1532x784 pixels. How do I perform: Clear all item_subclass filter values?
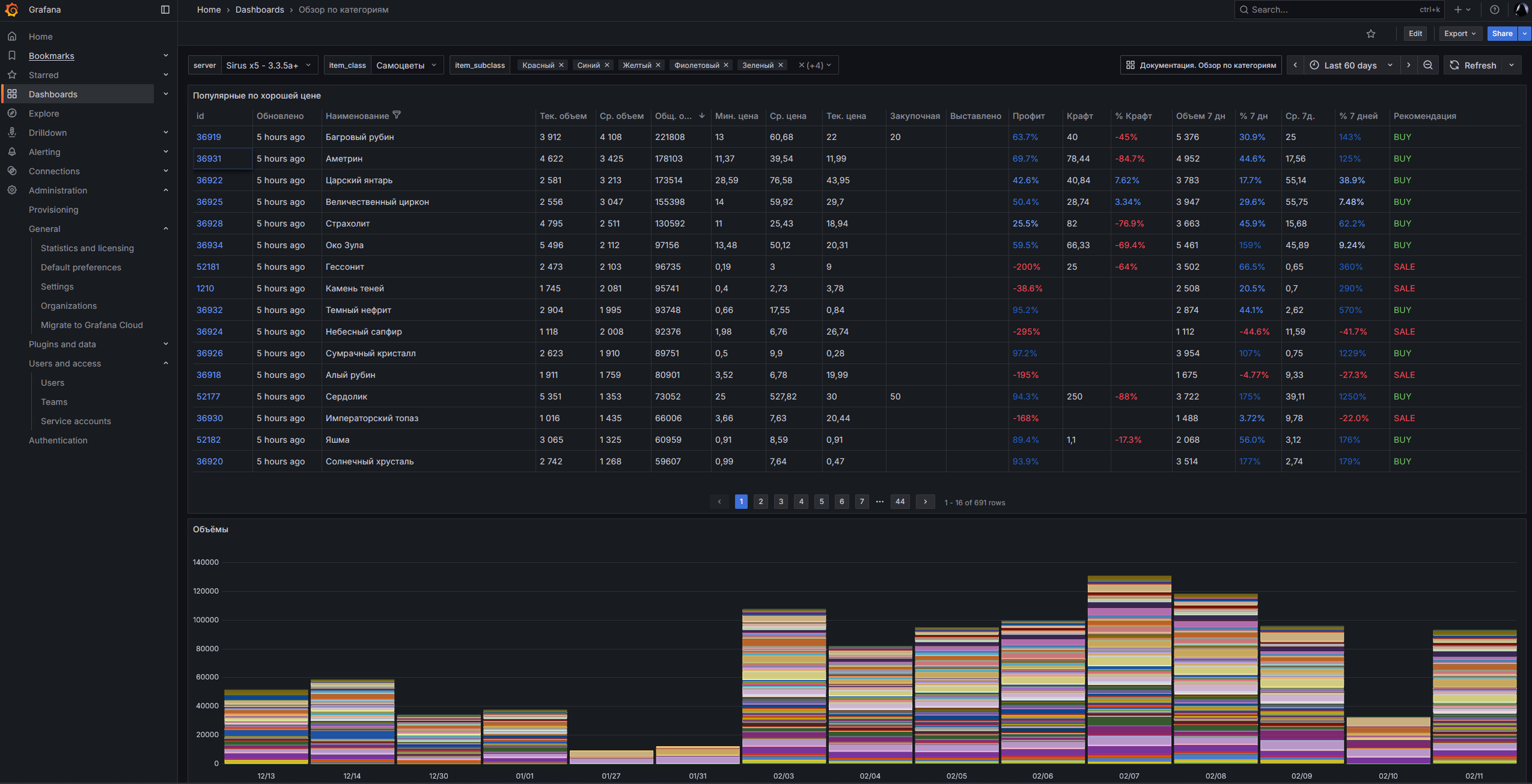[801, 65]
